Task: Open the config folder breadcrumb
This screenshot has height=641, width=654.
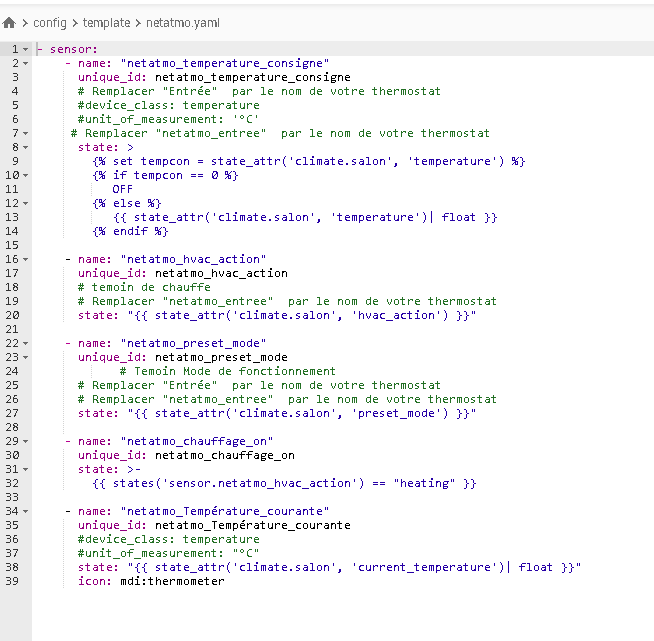Action: tap(49, 21)
